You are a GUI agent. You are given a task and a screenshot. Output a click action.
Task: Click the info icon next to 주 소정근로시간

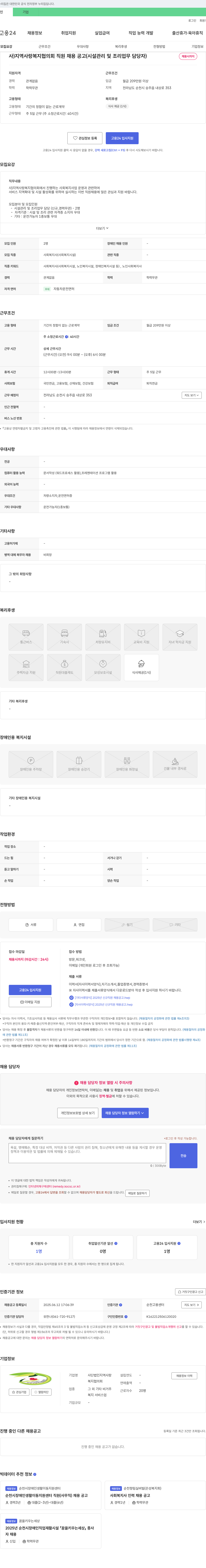tap(67, 337)
